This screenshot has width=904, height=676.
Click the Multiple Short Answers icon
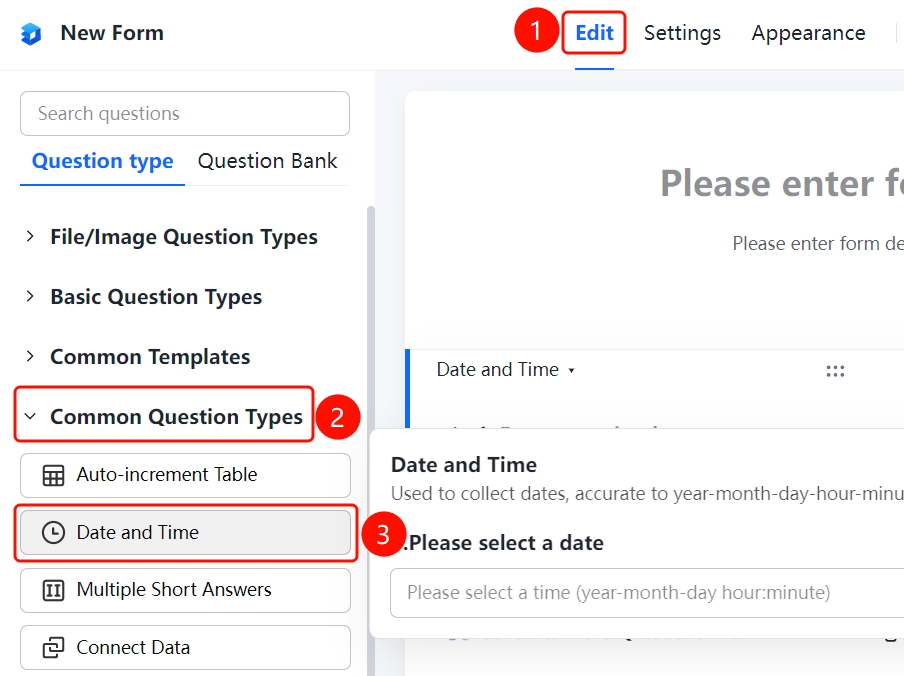click(53, 590)
